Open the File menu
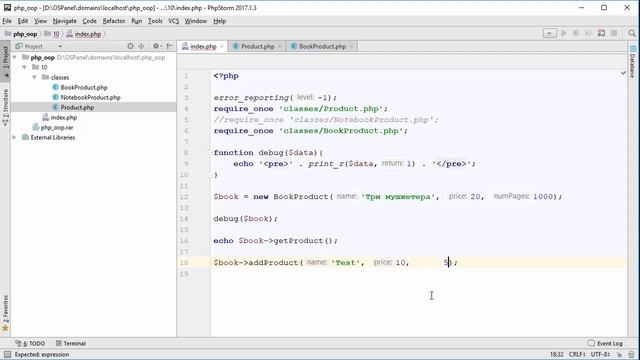 [7, 21]
